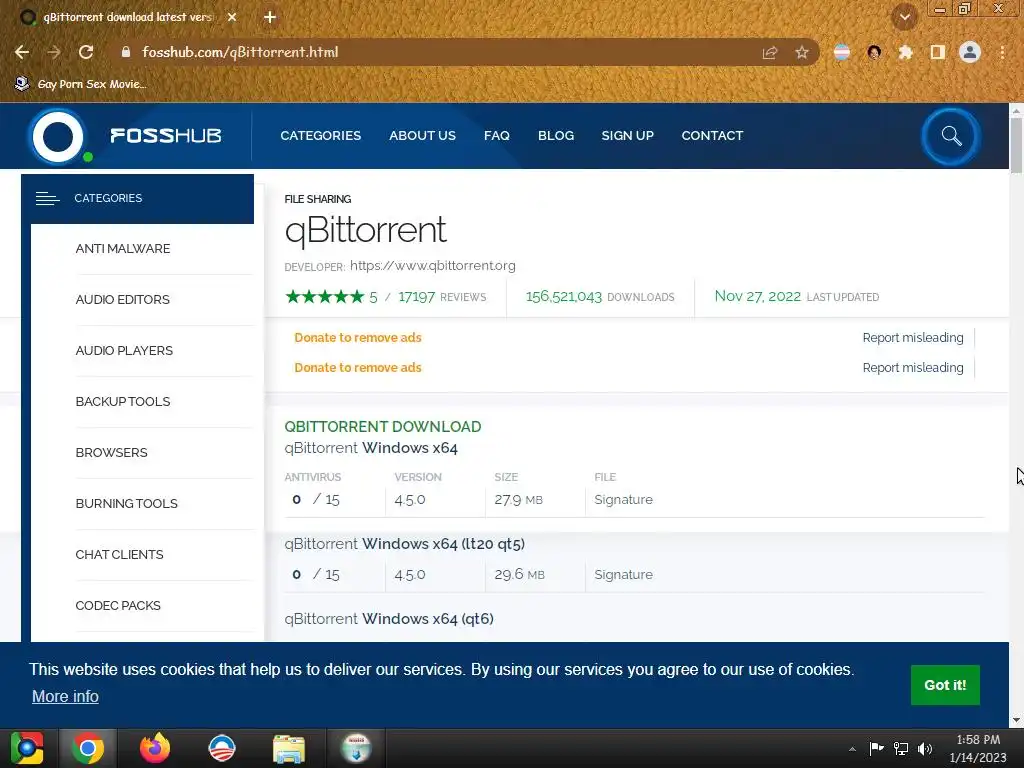Viewport: 1024px width, 768px height.
Task: View site information lock icon
Action: [125, 52]
